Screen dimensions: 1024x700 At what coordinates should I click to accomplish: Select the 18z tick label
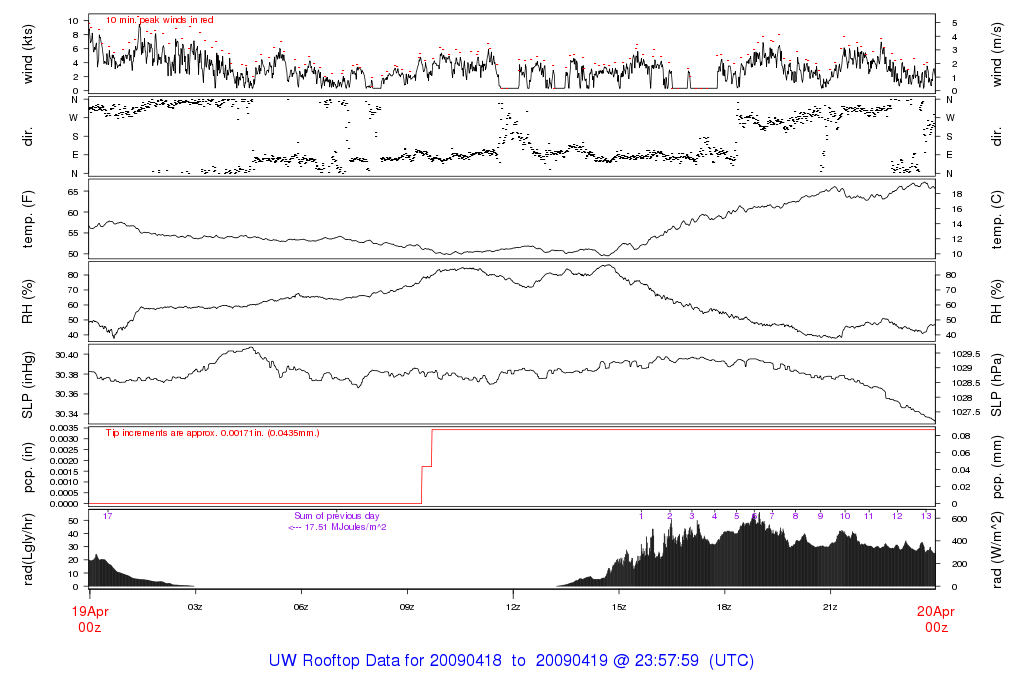coord(724,607)
